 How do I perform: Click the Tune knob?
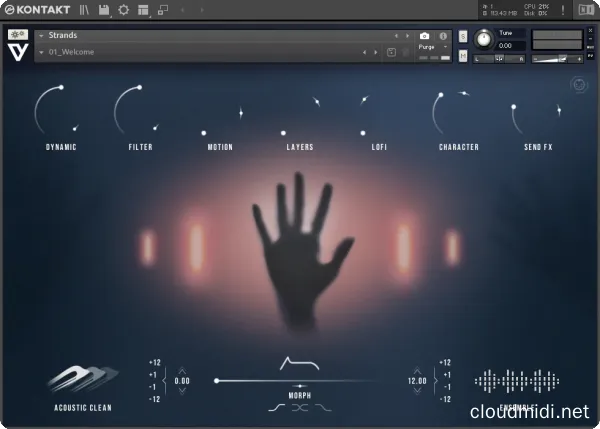click(484, 38)
